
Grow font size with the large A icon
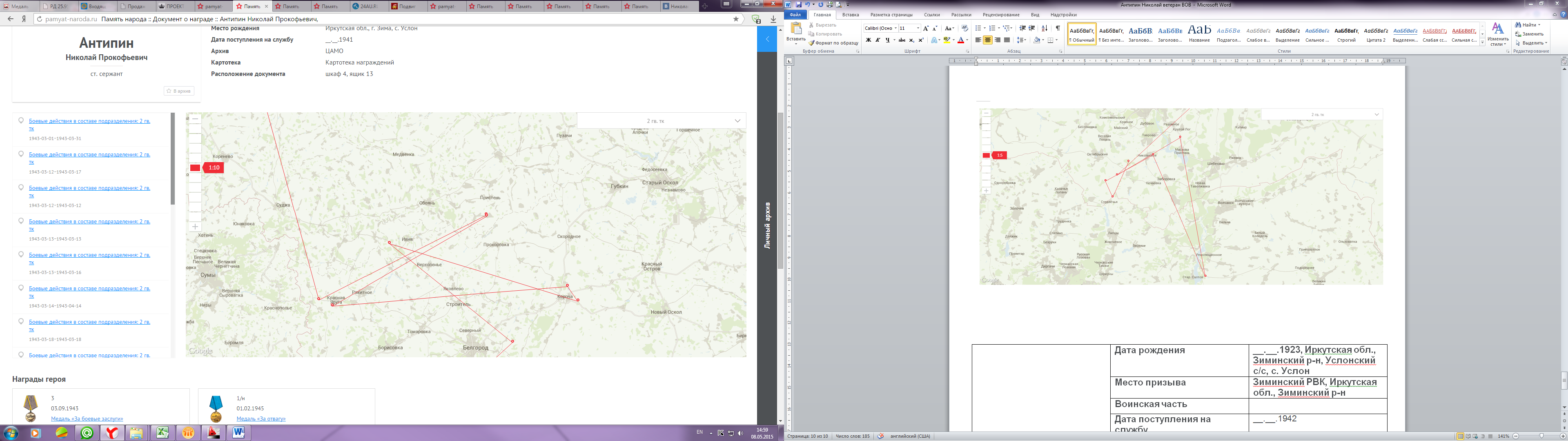(x=926, y=28)
